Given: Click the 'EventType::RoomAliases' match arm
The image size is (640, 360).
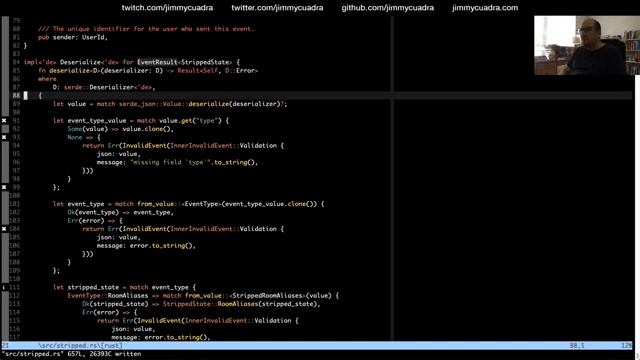Looking at the screenshot, I should tap(203, 296).
